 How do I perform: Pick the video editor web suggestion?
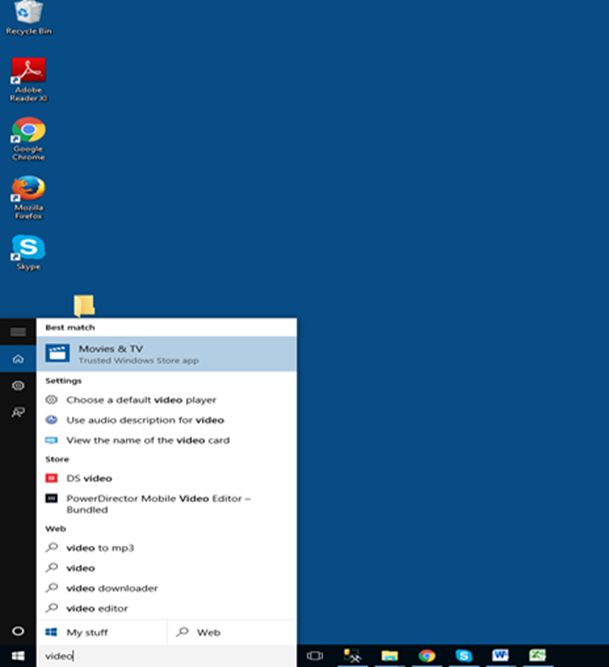tap(166, 609)
